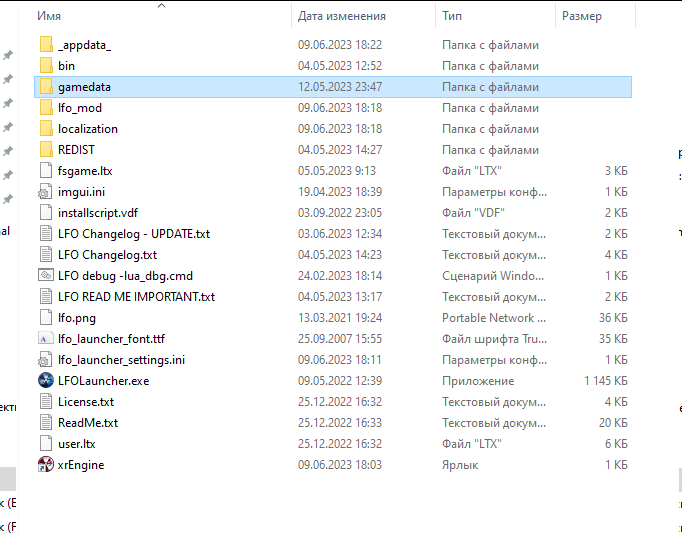This screenshot has width=682, height=535.
Task: Click the type Приложение
Action: click(x=478, y=381)
